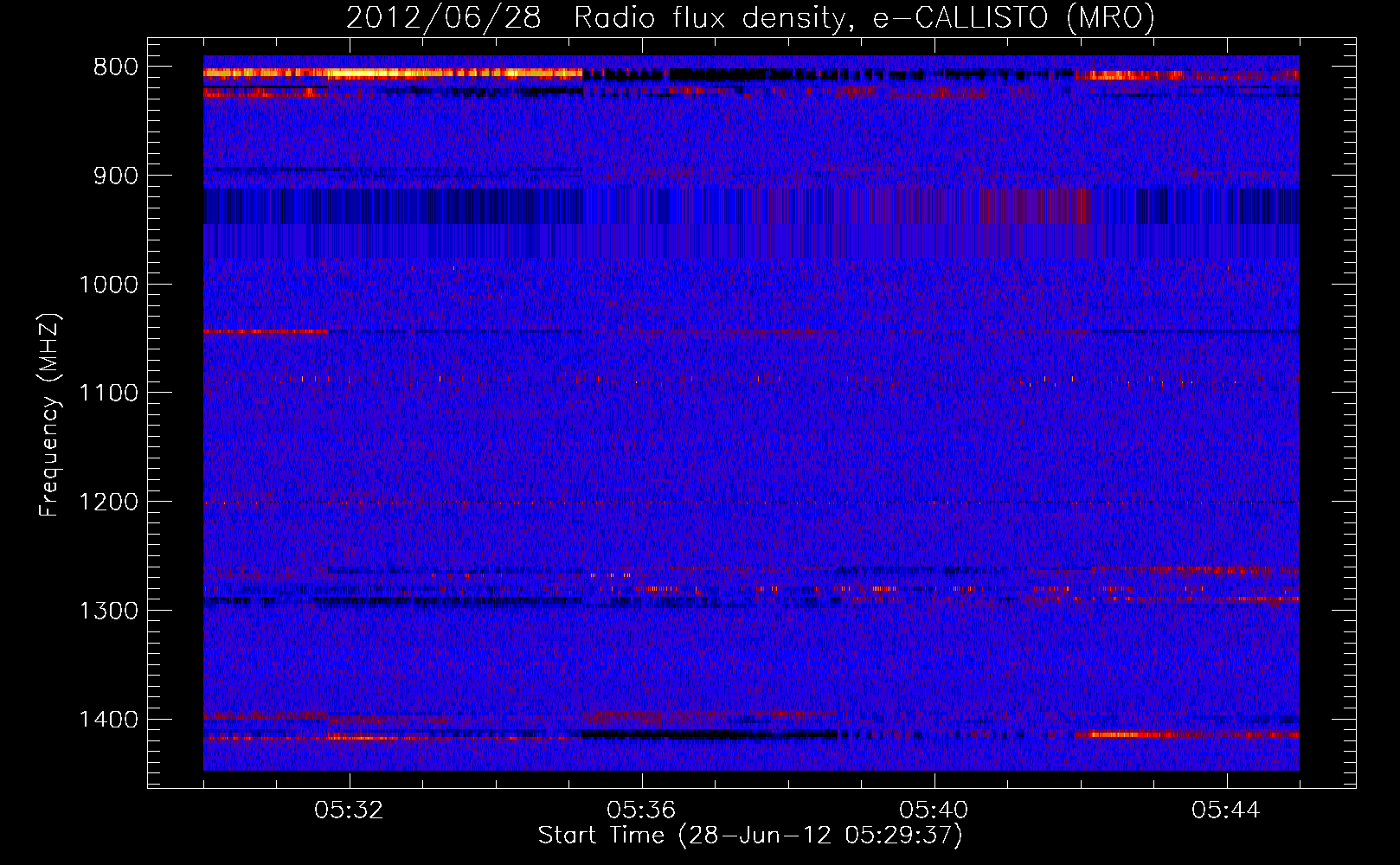Click the 05:36 time tick label
Viewport: 1400px width, 865px height.
[x=641, y=811]
